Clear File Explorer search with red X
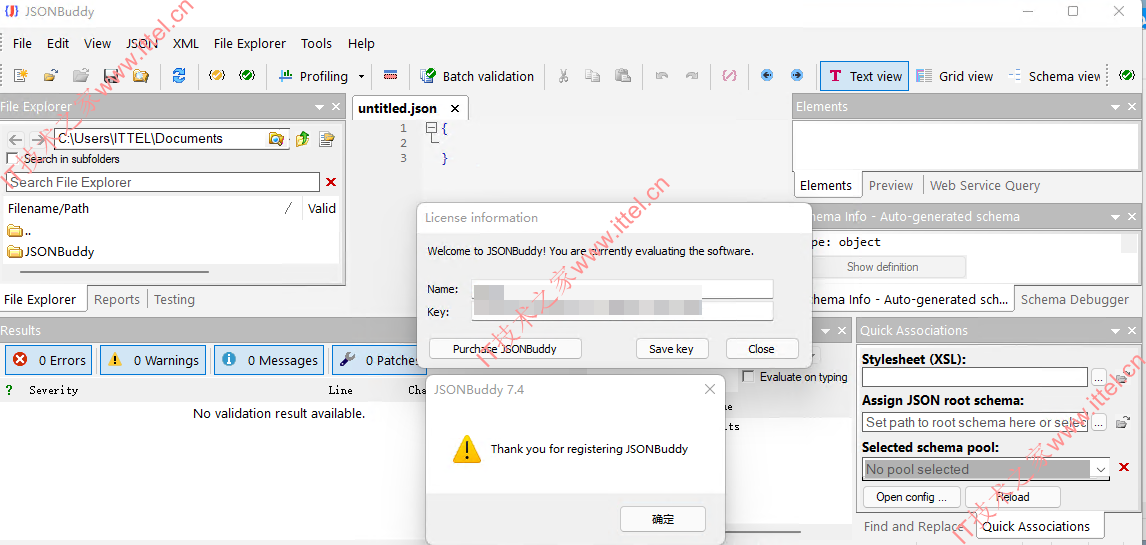This screenshot has height=545, width=1146. (x=331, y=182)
